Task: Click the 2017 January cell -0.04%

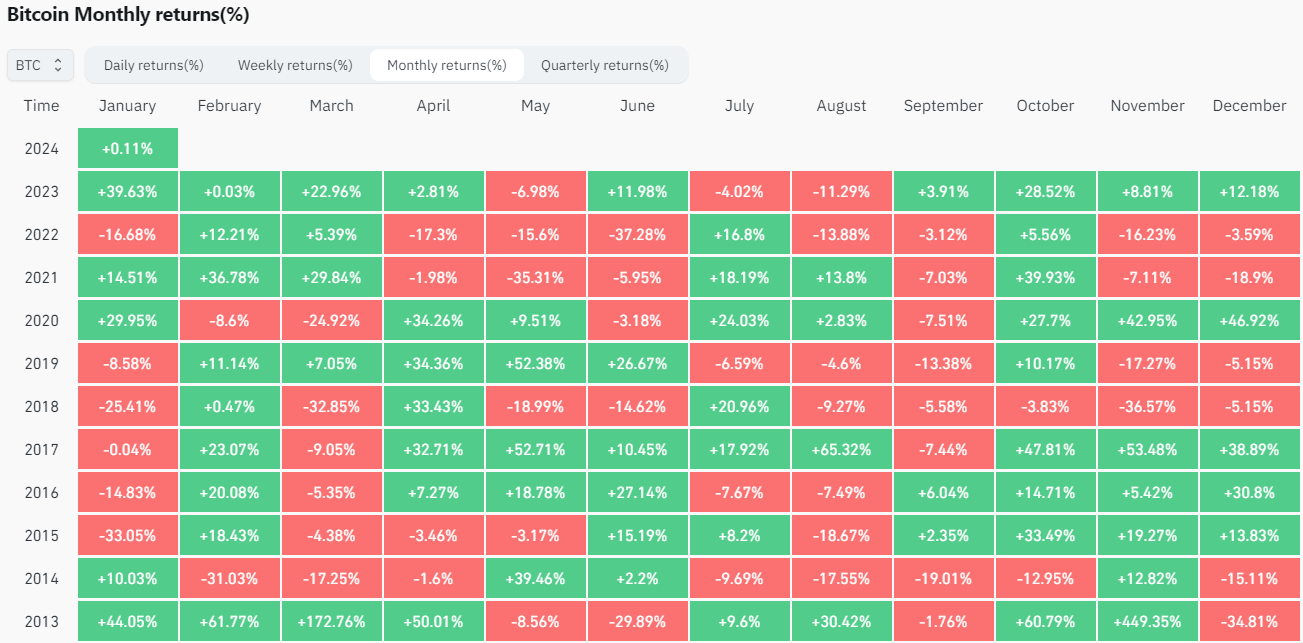Action: click(x=128, y=449)
